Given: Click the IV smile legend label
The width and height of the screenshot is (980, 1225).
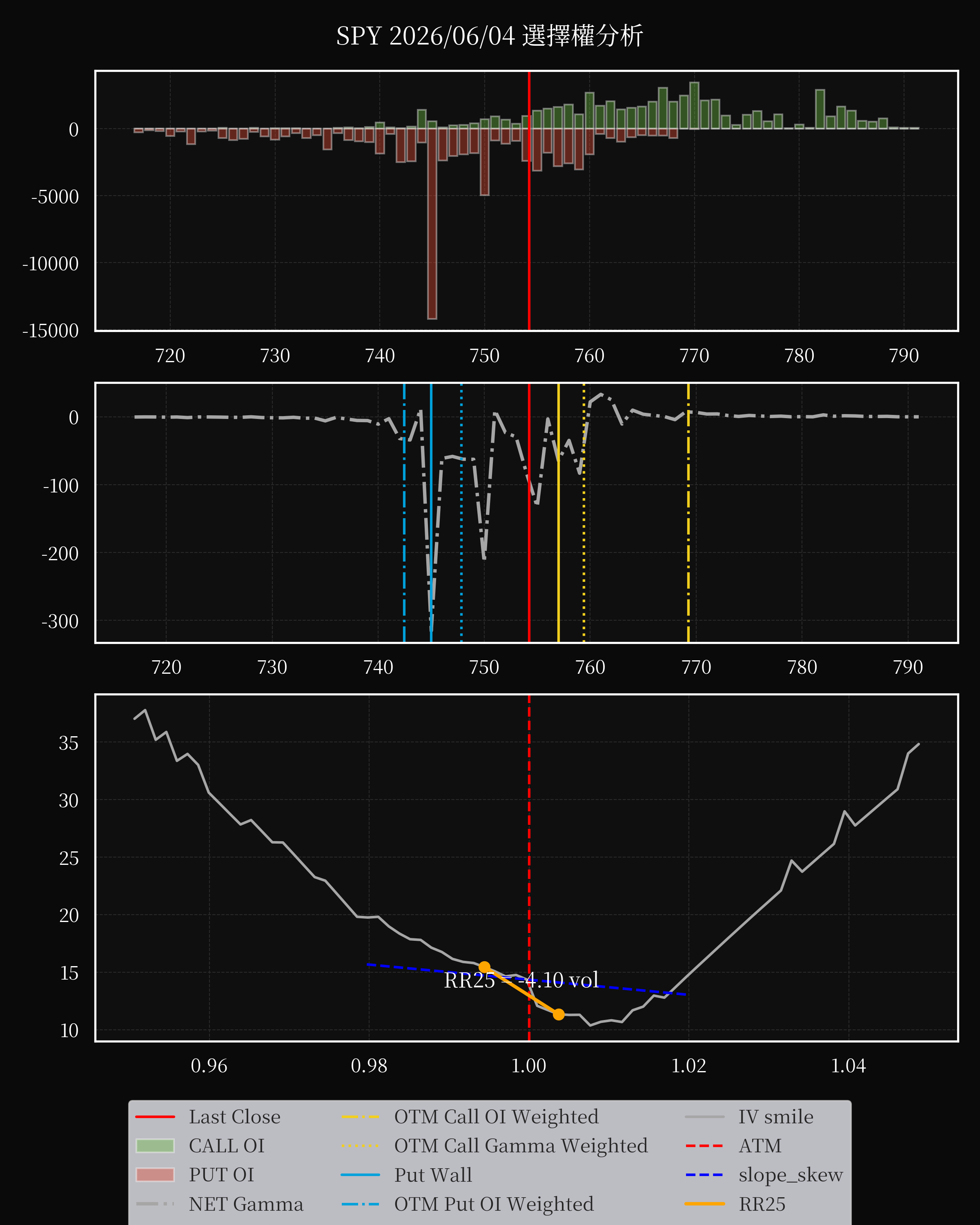Looking at the screenshot, I should [776, 1117].
